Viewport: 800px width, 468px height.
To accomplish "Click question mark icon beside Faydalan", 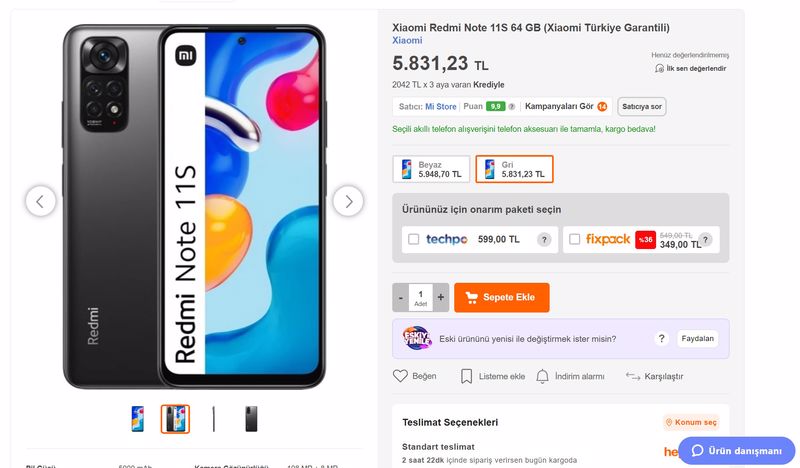I will pos(661,339).
